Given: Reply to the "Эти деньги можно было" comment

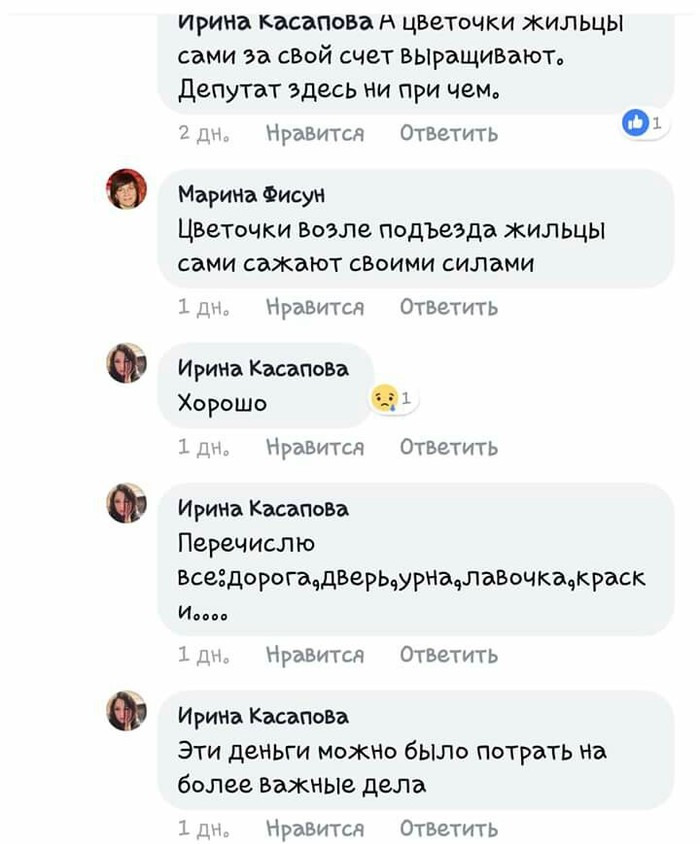Looking at the screenshot, I should 449,828.
